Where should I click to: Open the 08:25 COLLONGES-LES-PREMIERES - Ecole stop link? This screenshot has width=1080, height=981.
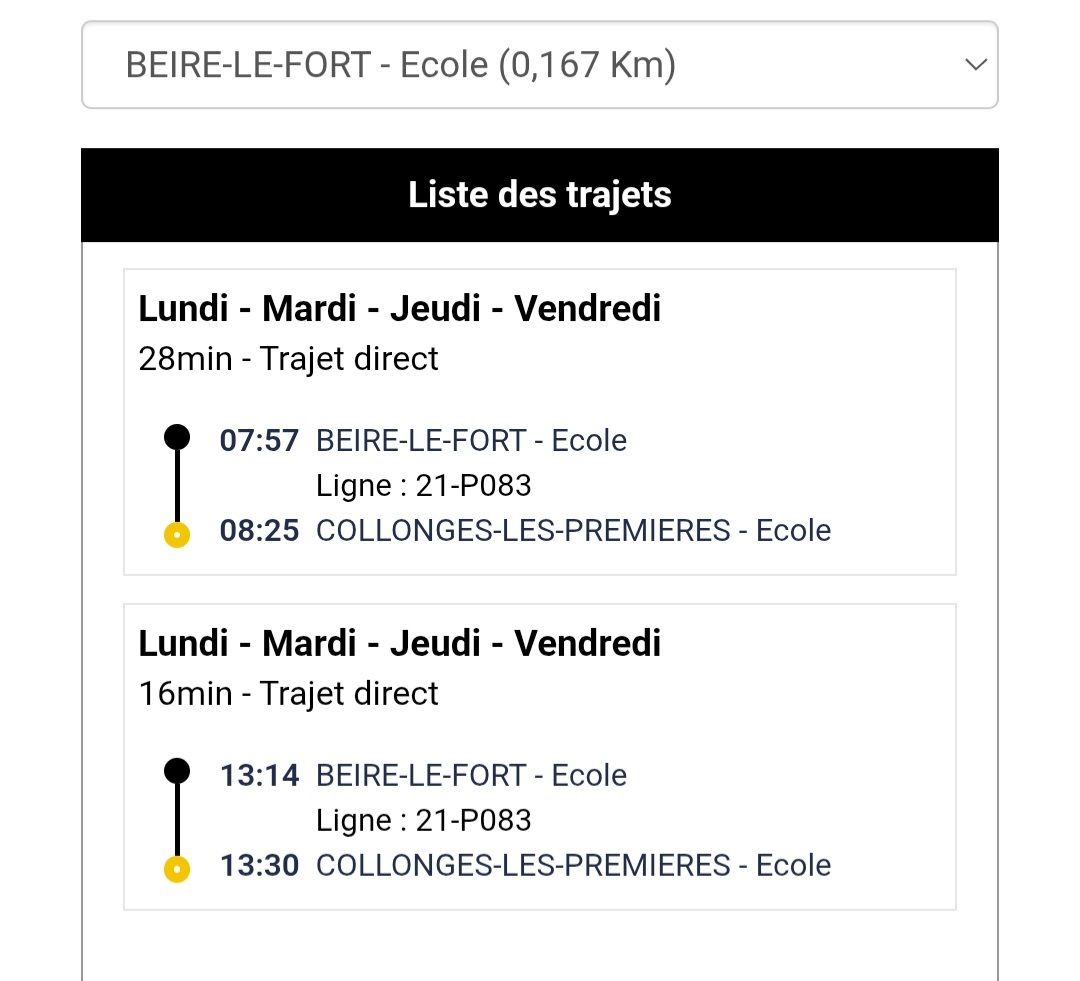pos(573,530)
